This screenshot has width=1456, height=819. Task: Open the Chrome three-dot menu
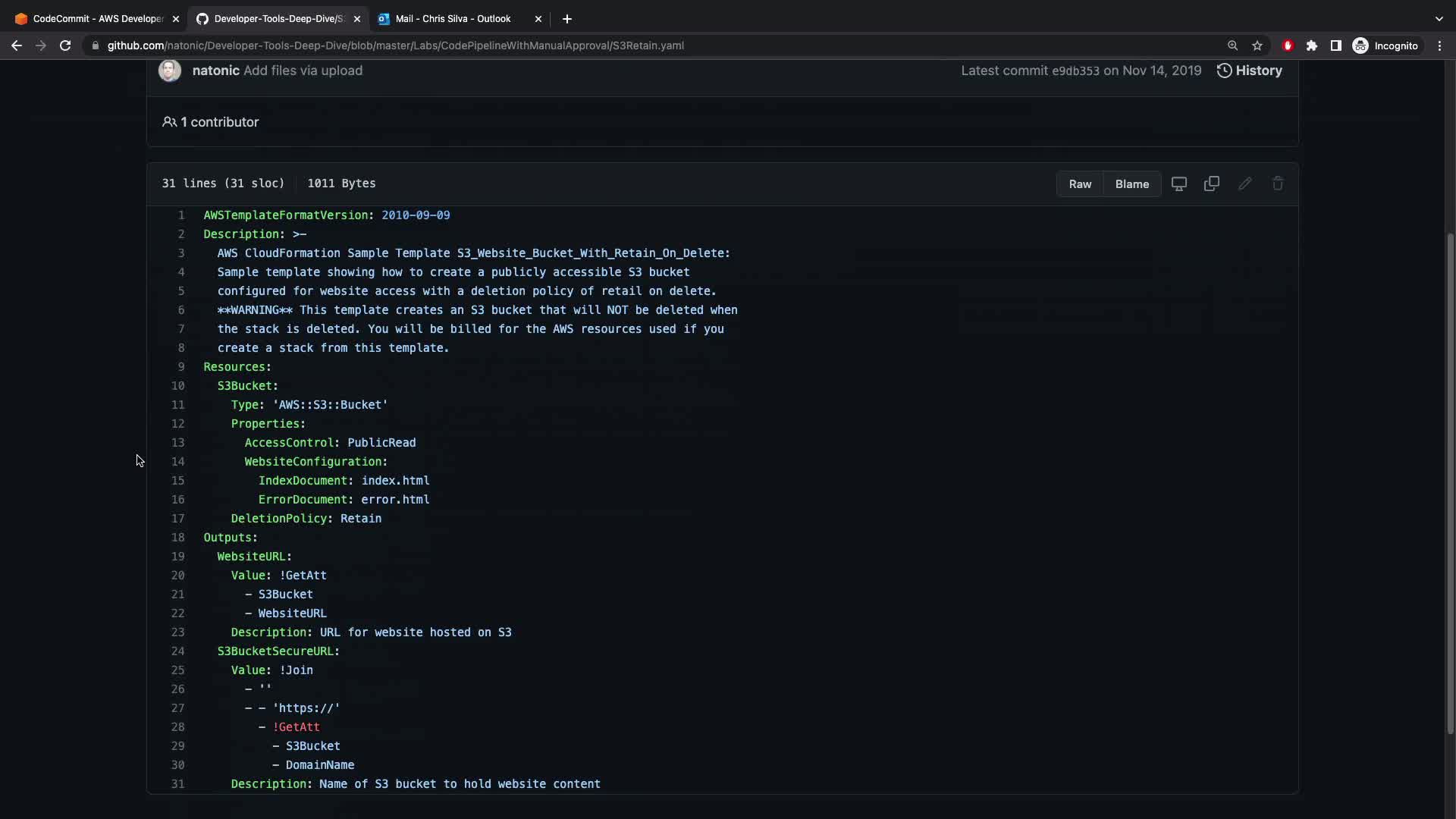click(x=1439, y=45)
